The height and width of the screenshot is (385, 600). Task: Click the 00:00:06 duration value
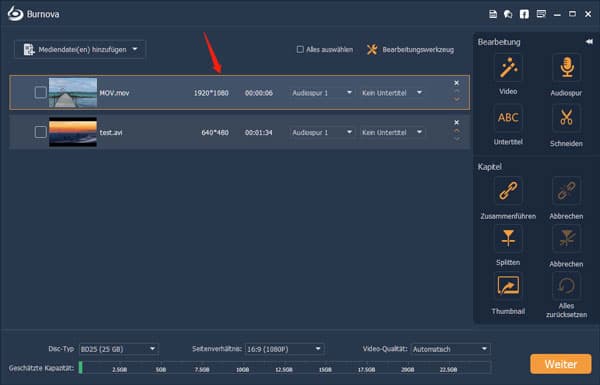[x=259, y=93]
